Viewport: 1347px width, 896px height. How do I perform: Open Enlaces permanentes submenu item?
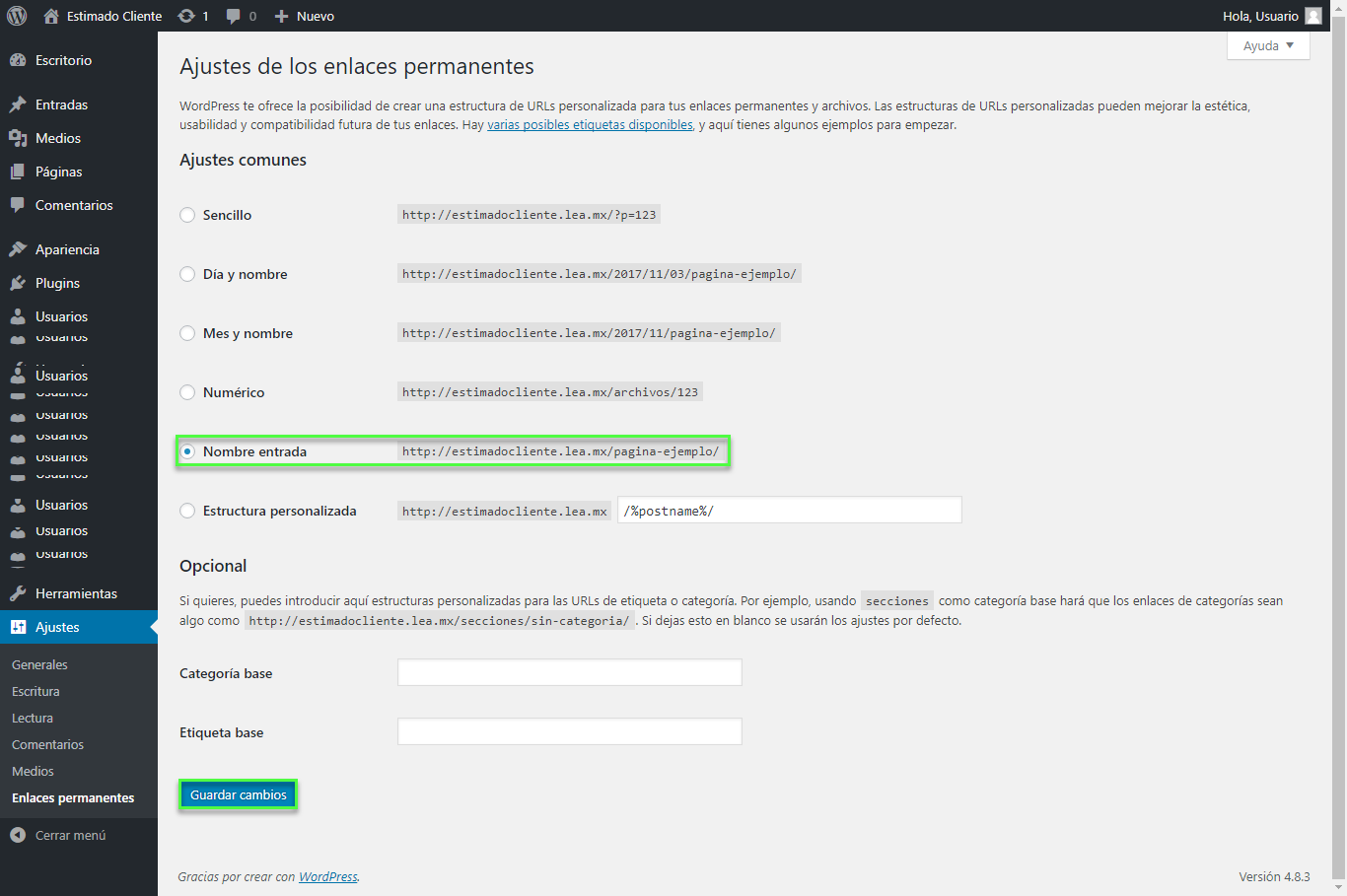click(x=73, y=797)
